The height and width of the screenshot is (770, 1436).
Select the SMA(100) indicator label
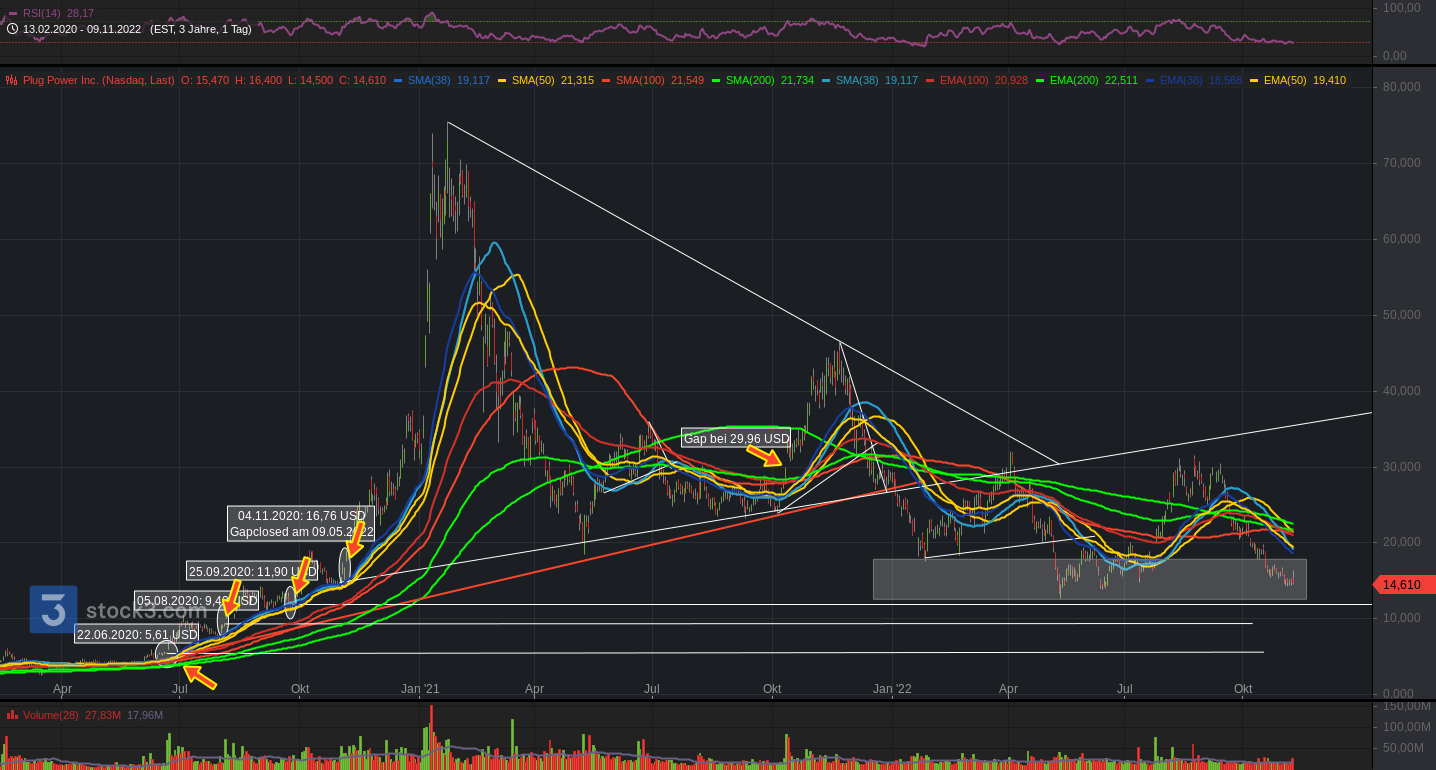pyautogui.click(x=641, y=80)
